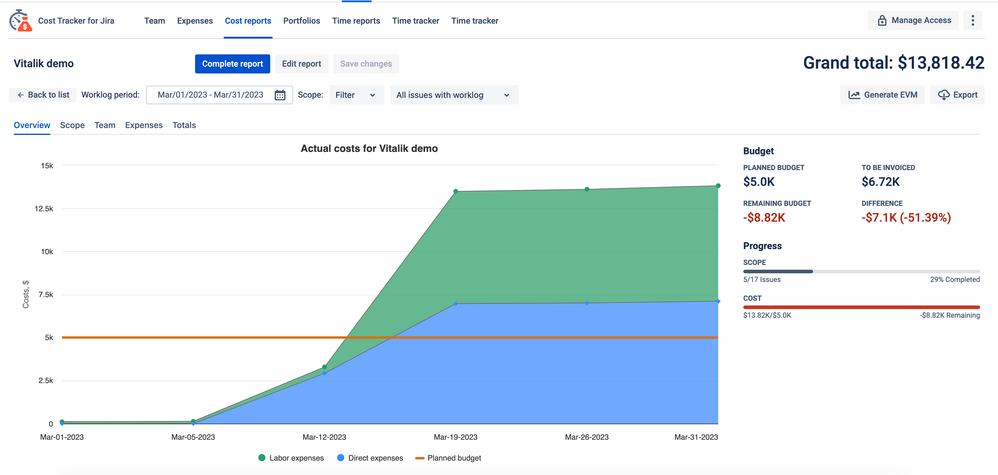Click the Generate EVM button
This screenshot has height=475, width=998.
[882, 95]
